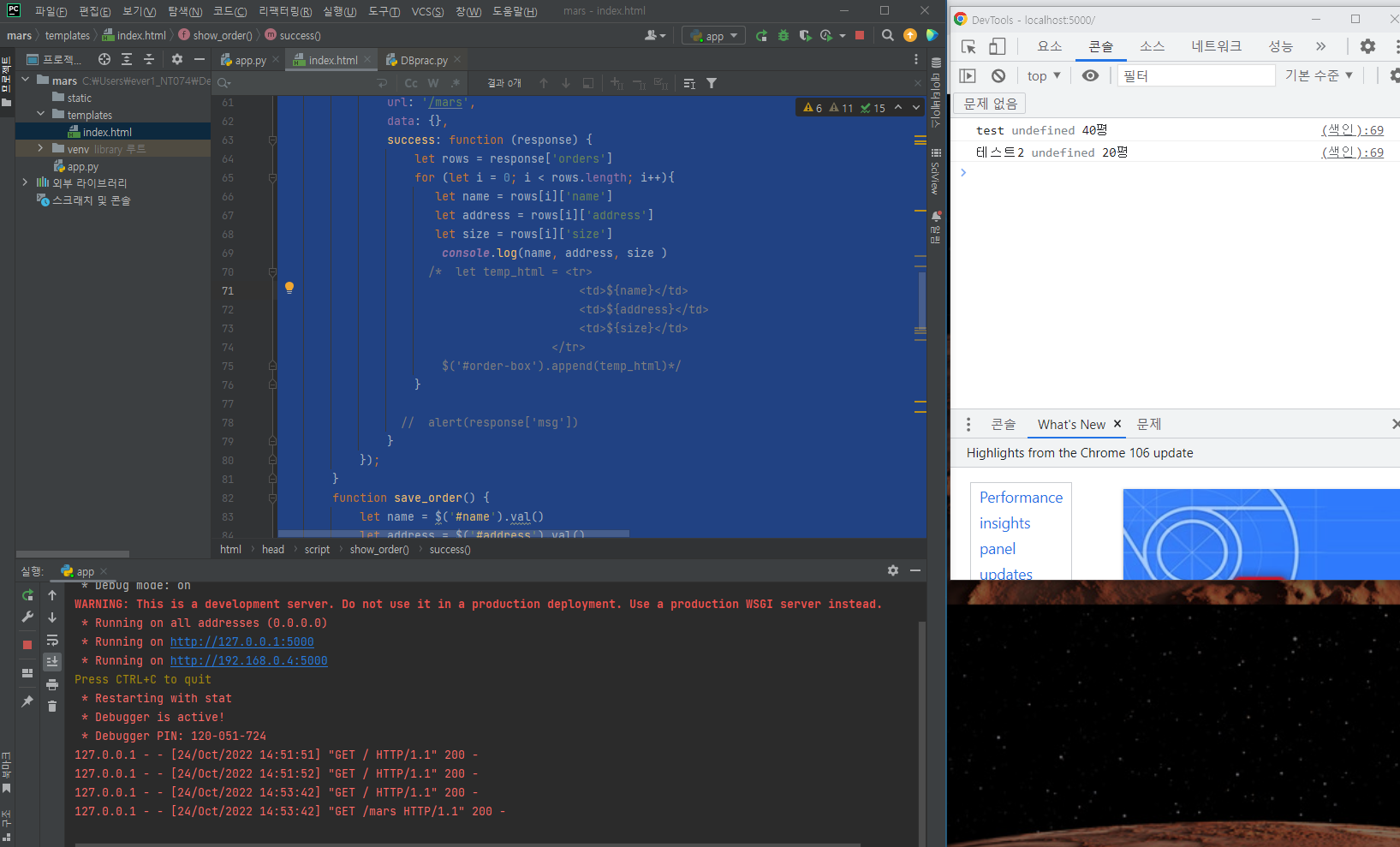Open Performance insights panel updates link
Screen dimensions: 1400x847
[1021, 535]
